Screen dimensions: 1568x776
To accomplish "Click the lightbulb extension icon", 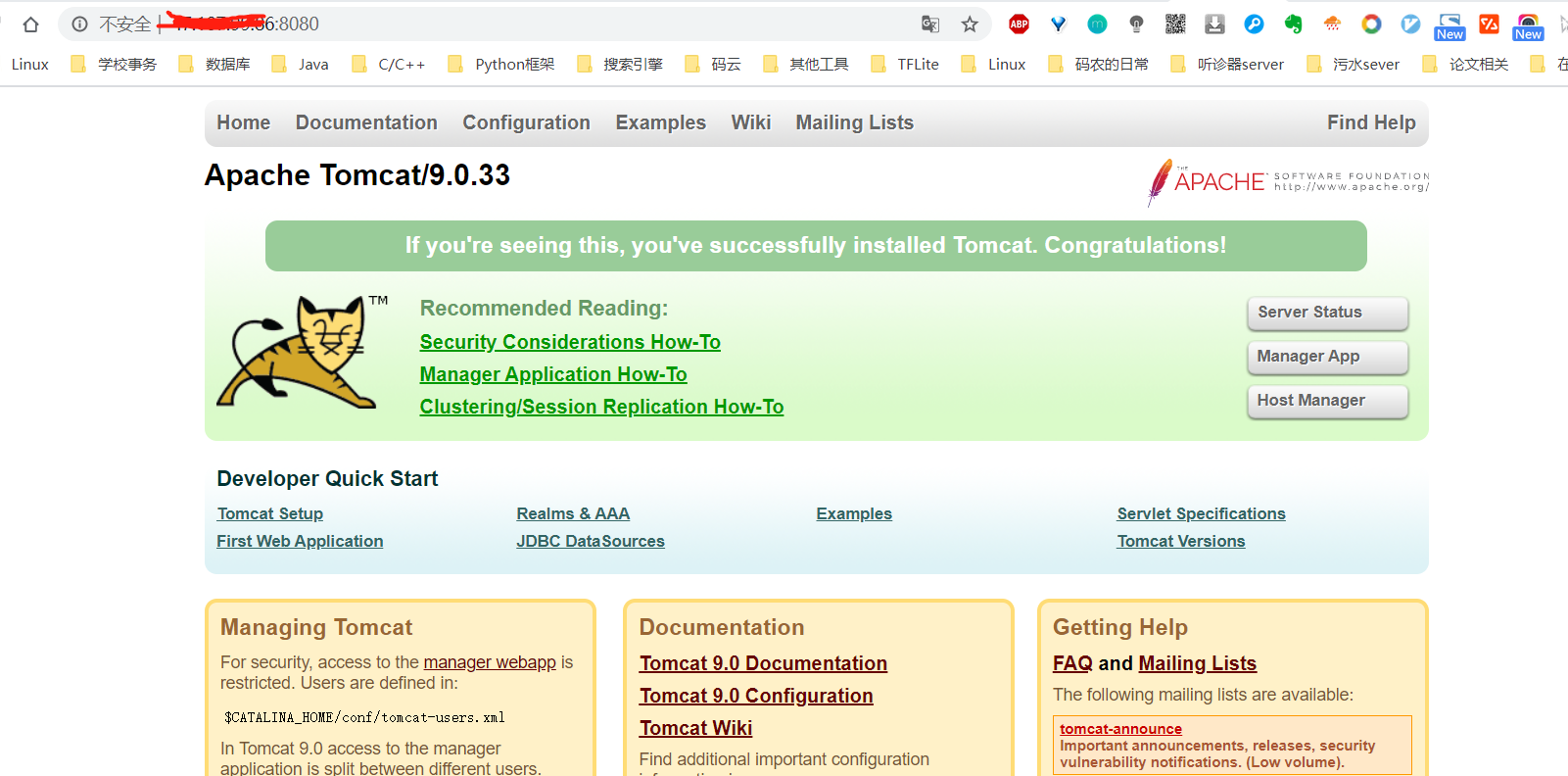I will pos(1136,24).
